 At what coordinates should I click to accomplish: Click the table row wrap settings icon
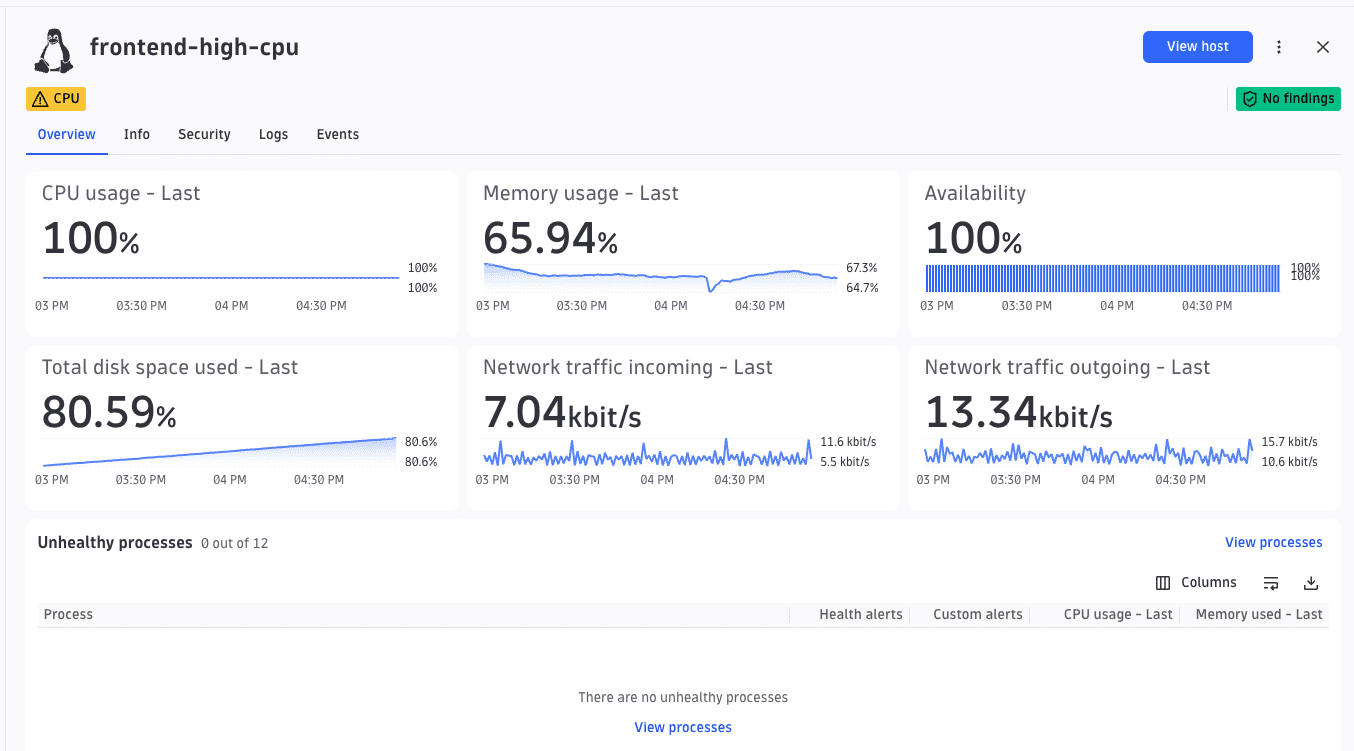pos(1271,583)
